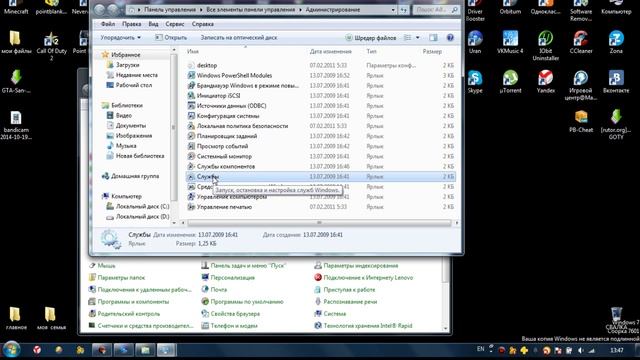Click the µTorrent desktop icon

[510, 82]
